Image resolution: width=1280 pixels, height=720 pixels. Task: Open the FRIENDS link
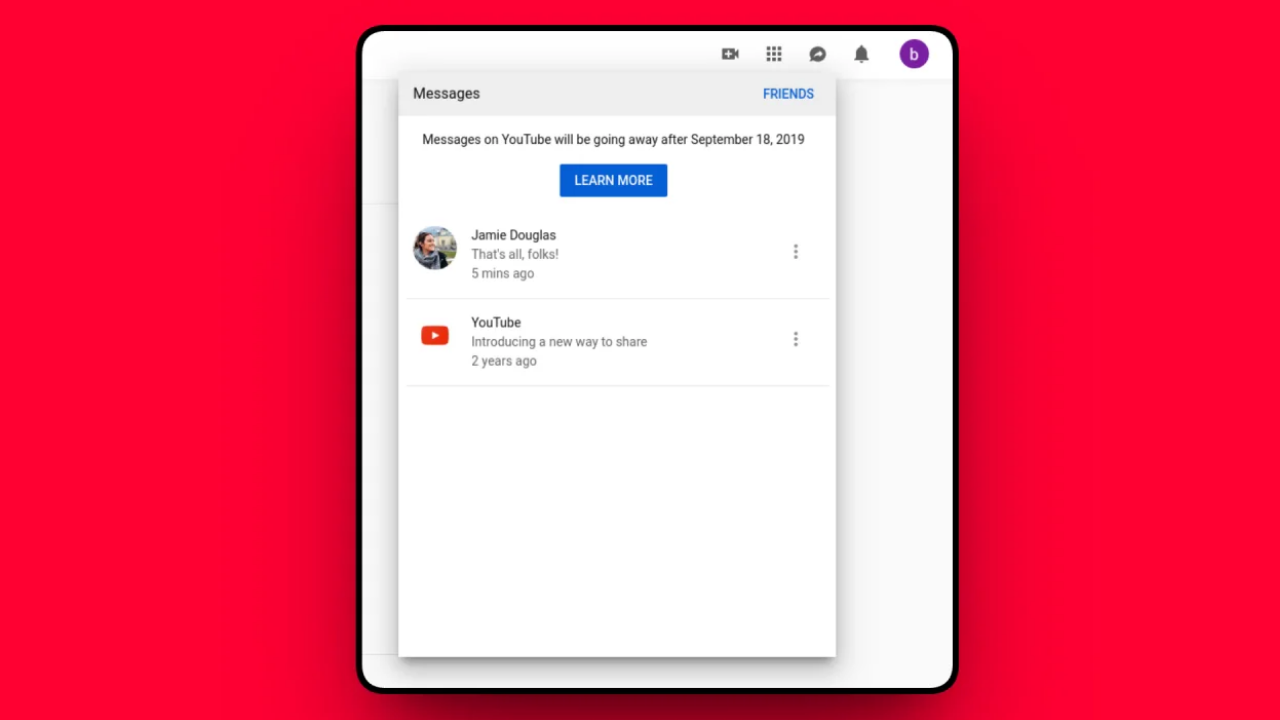tap(788, 94)
